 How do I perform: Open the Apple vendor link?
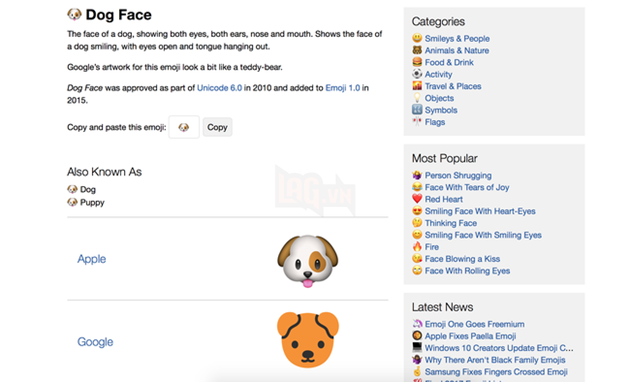pos(92,259)
